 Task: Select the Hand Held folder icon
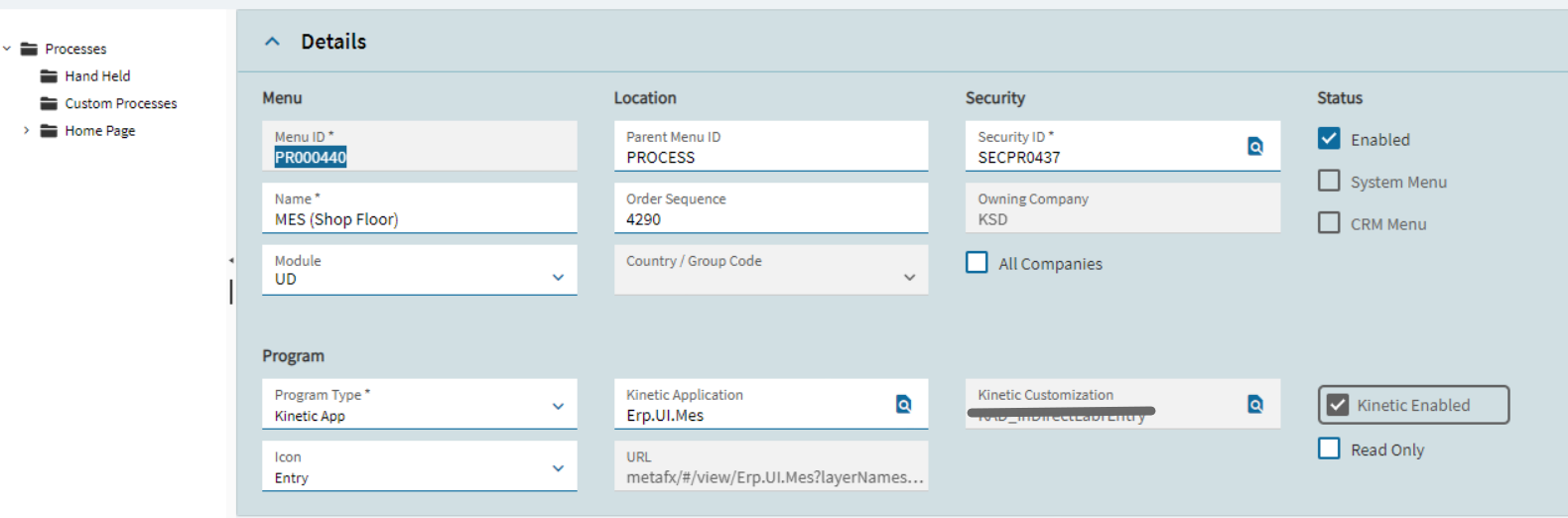(49, 75)
